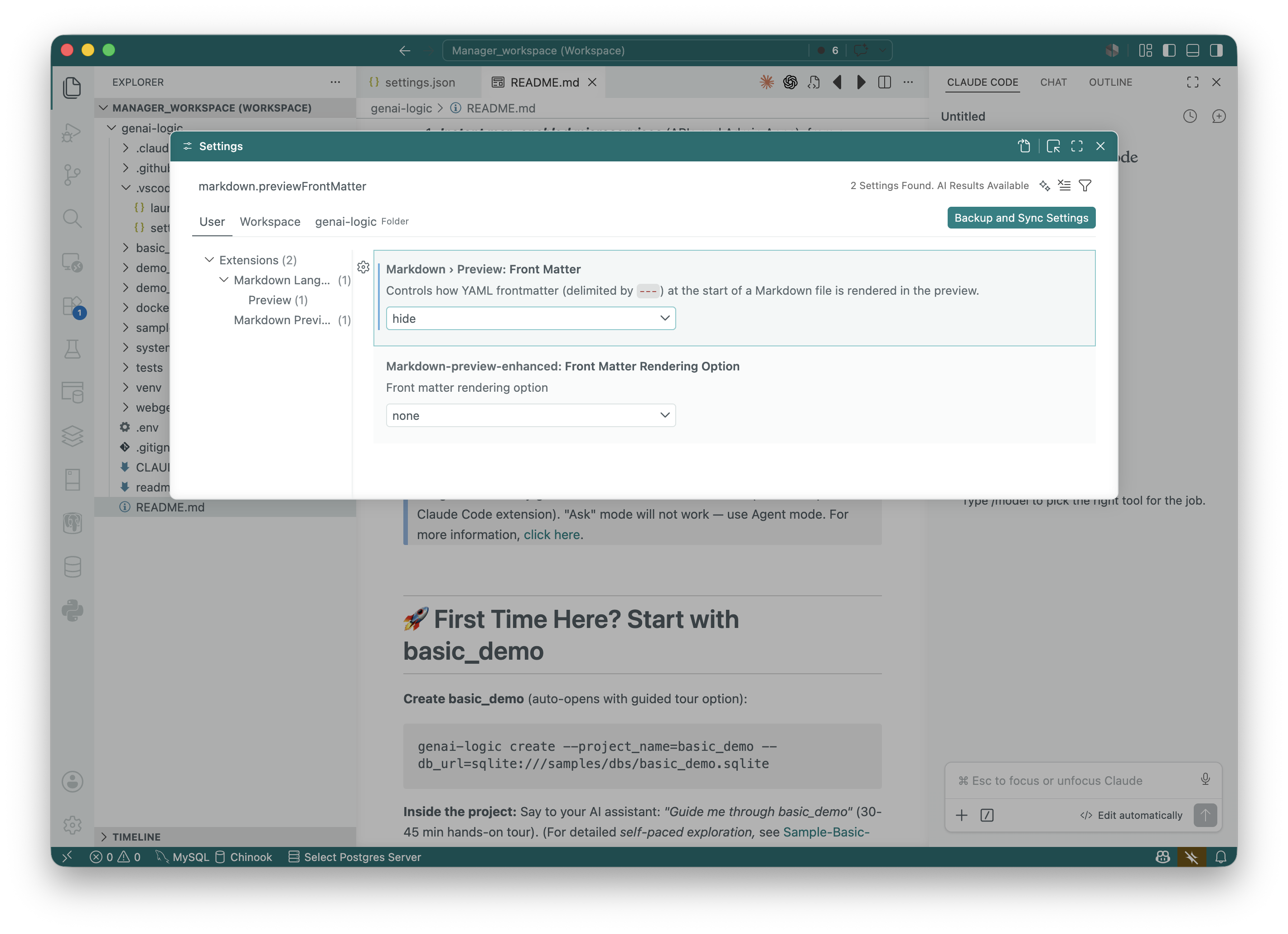Click MySQL in the status bar
Screen dimensions: 1288x934
click(183, 857)
